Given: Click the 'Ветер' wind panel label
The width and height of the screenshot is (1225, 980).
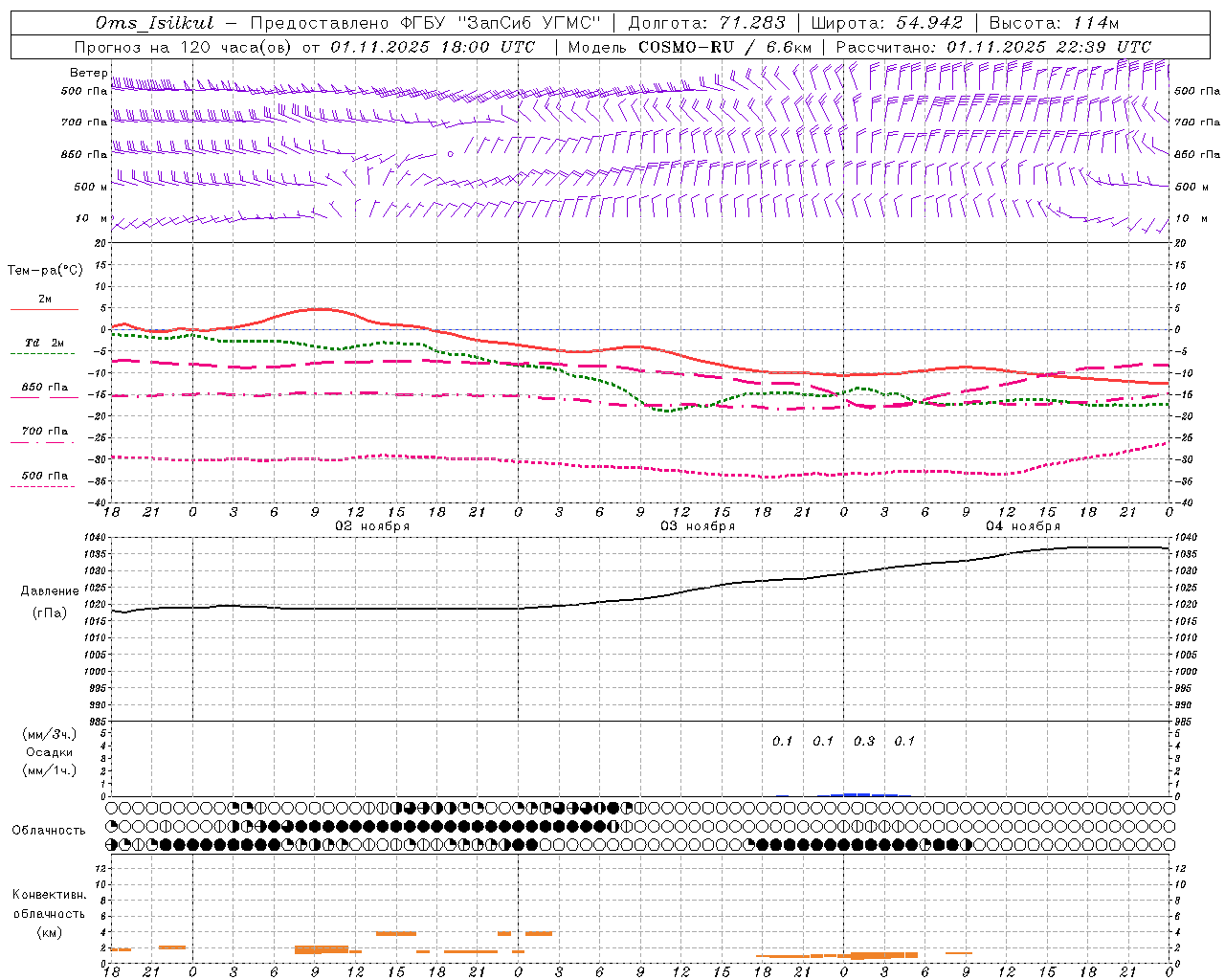Looking at the screenshot, I should pyautogui.click(x=89, y=73).
